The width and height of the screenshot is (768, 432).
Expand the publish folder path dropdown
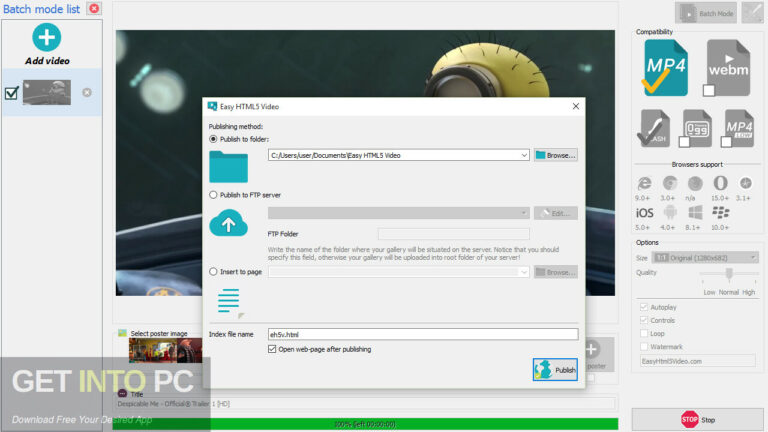(524, 155)
